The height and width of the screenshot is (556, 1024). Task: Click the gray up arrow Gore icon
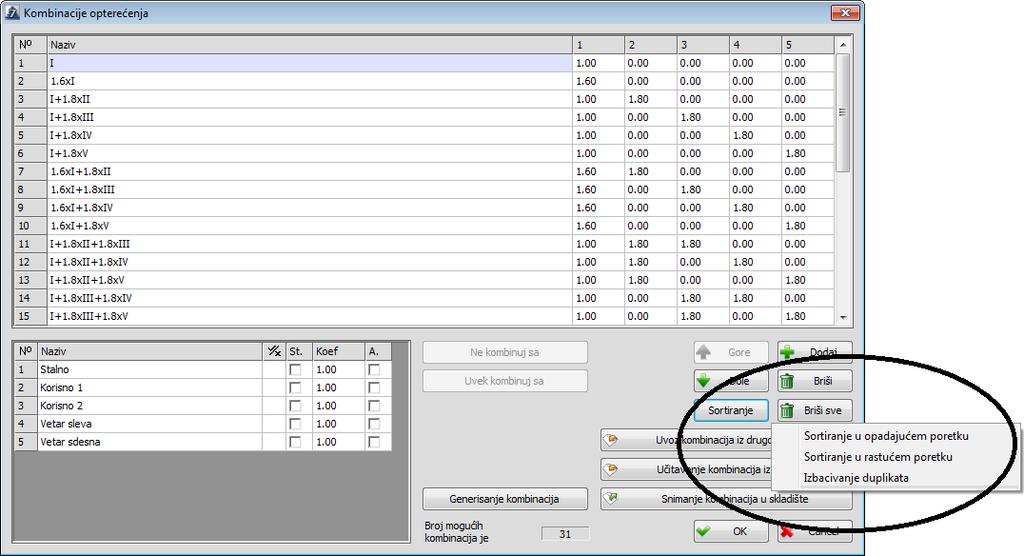[x=703, y=352]
